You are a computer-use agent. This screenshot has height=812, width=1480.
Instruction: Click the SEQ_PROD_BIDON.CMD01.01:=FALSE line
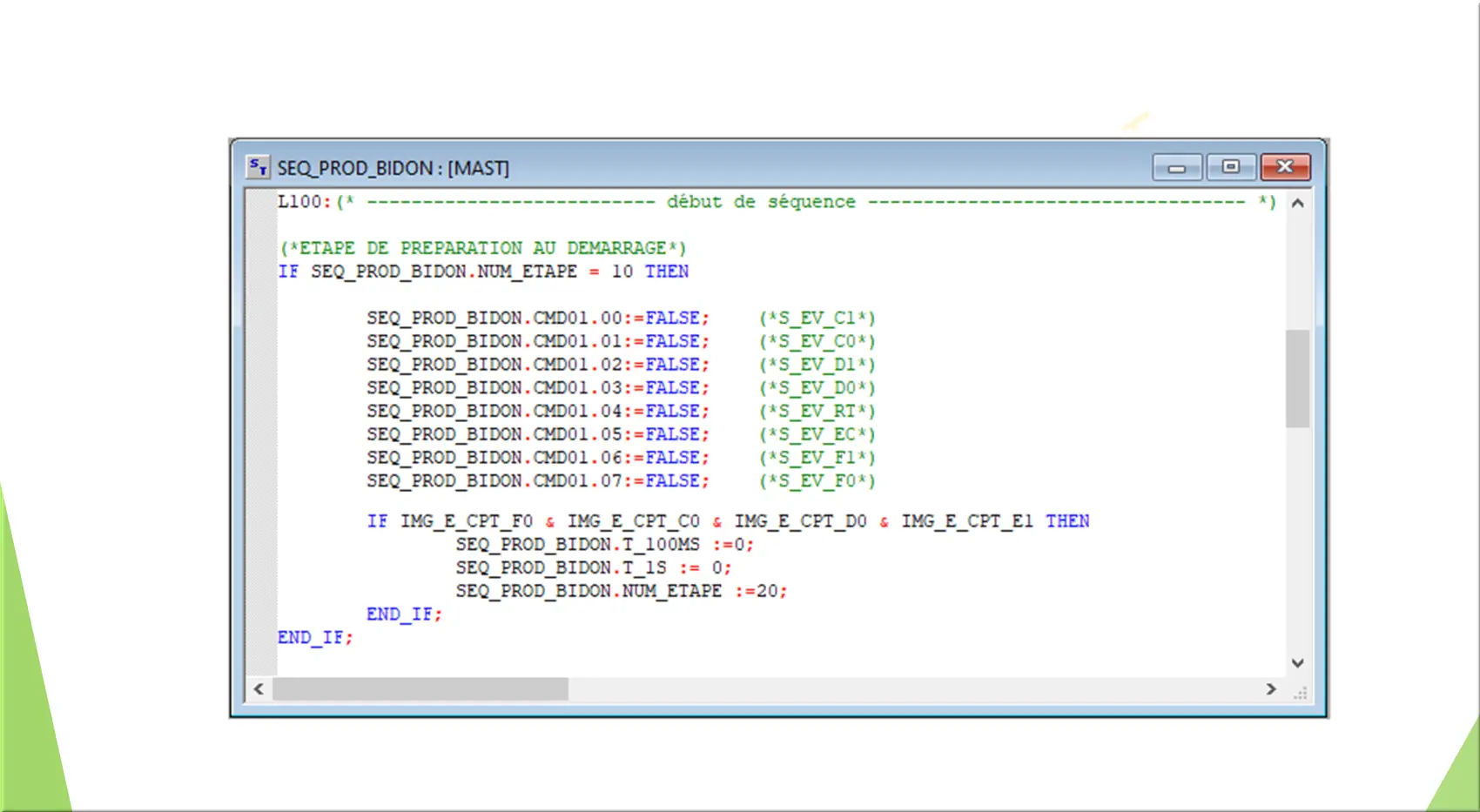coord(538,341)
